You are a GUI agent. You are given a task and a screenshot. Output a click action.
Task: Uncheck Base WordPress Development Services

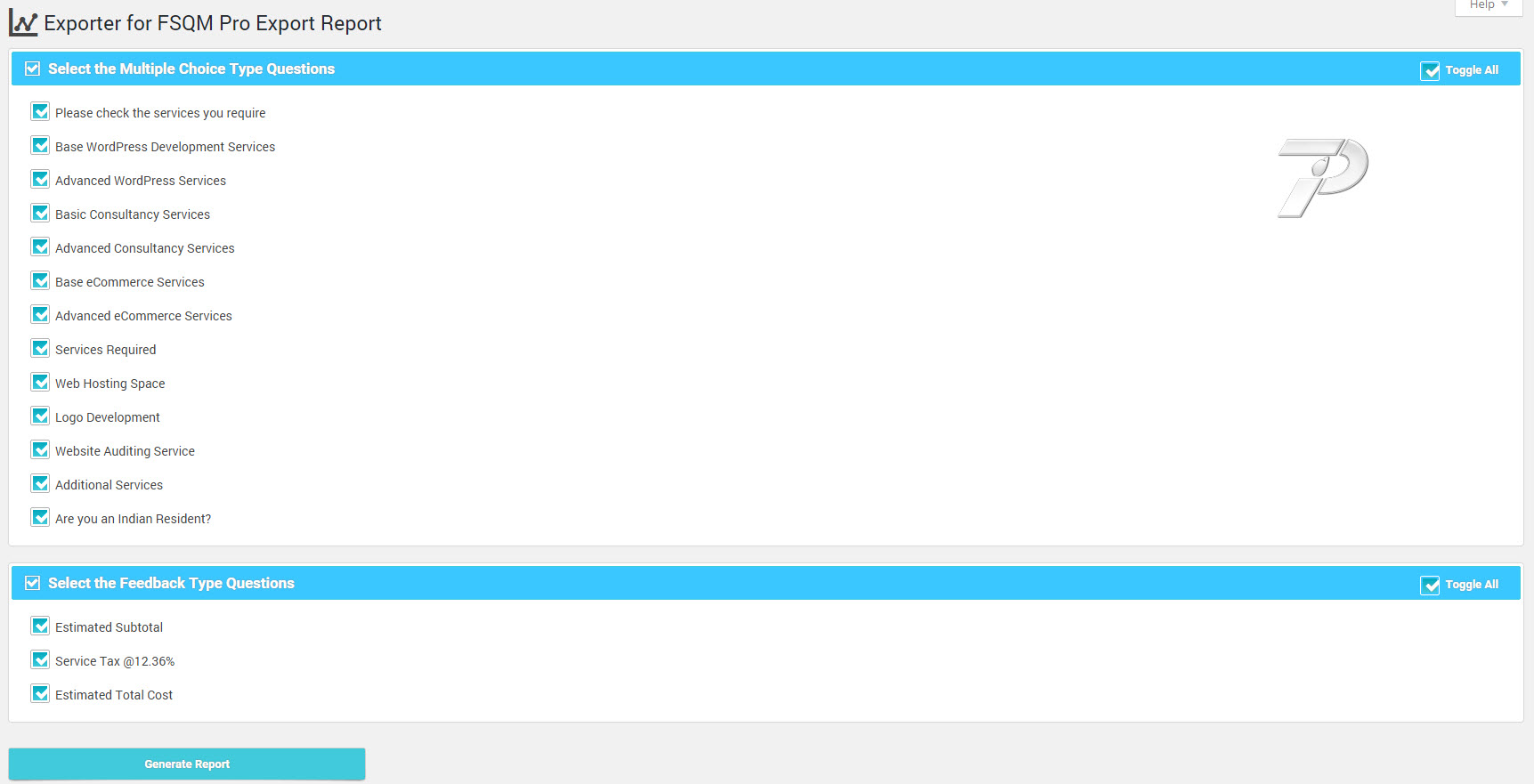click(40, 145)
